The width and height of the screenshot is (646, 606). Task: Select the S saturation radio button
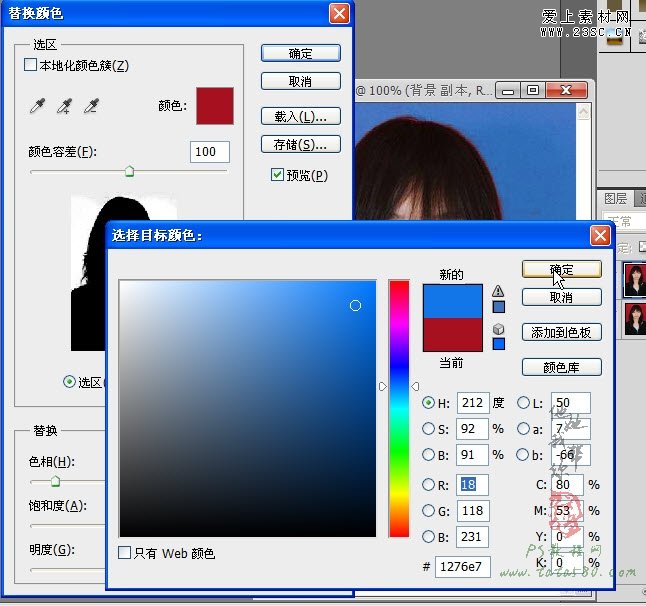[429, 429]
